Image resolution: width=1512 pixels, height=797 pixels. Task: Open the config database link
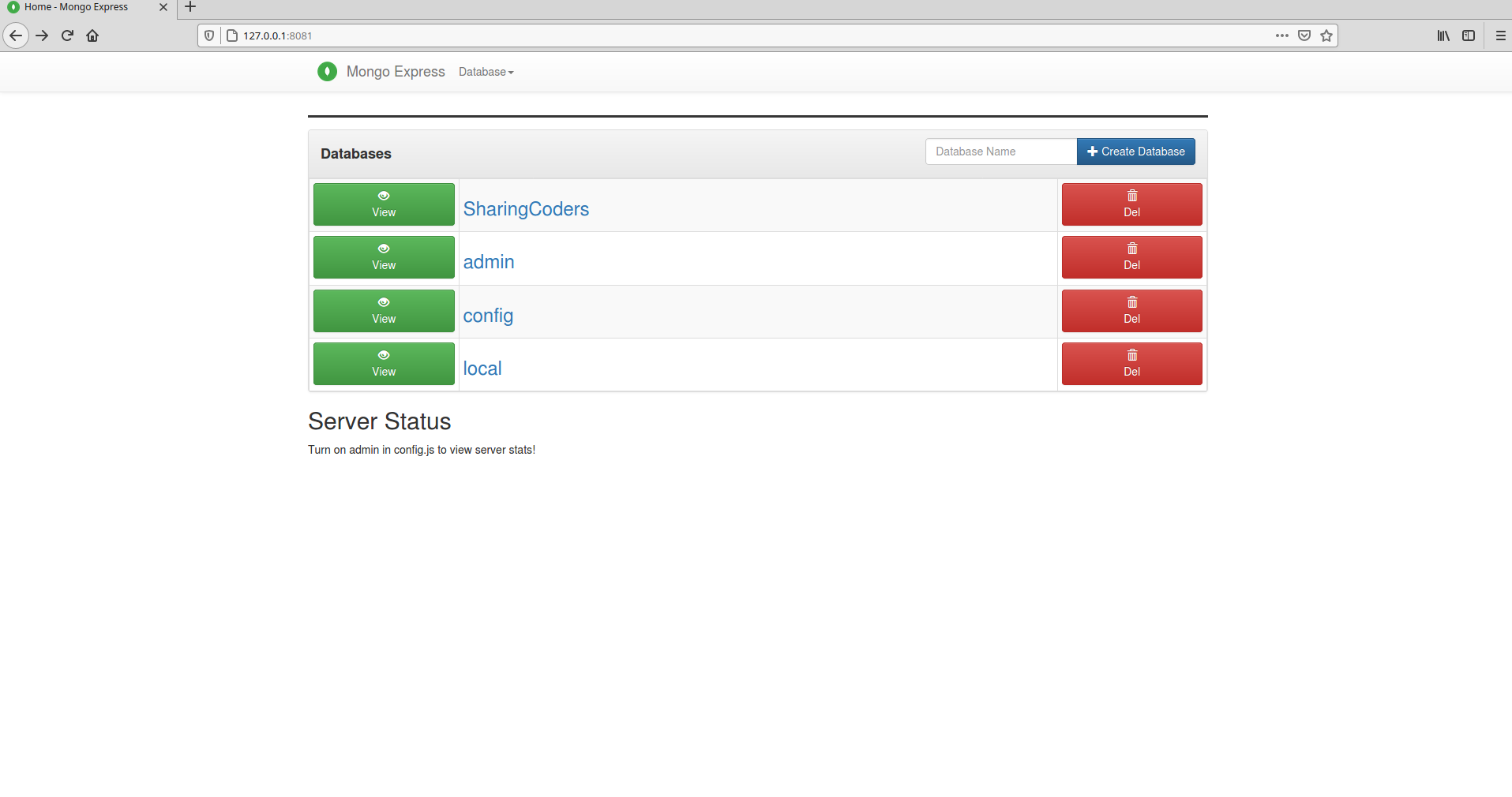pos(488,316)
